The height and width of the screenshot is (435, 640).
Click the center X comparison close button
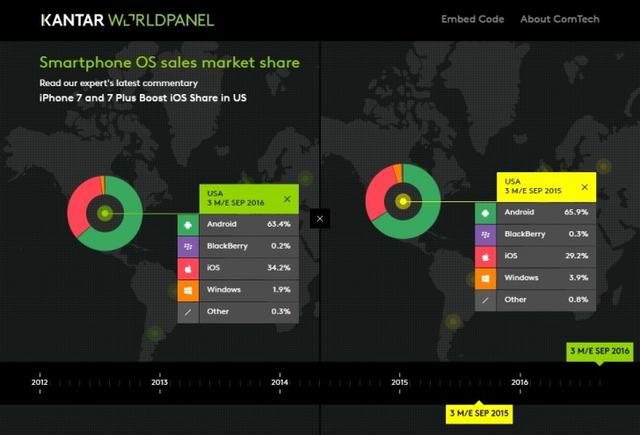(319, 217)
